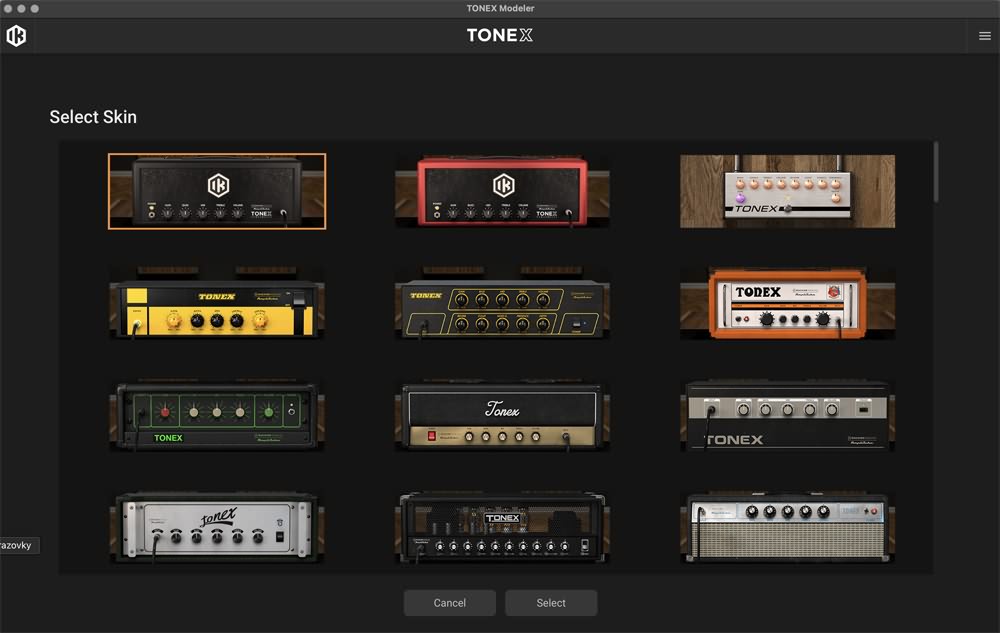This screenshot has height=633, width=1000.
Task: Select the green-trimmed TONEX amp skin
Action: pyautogui.click(x=217, y=416)
